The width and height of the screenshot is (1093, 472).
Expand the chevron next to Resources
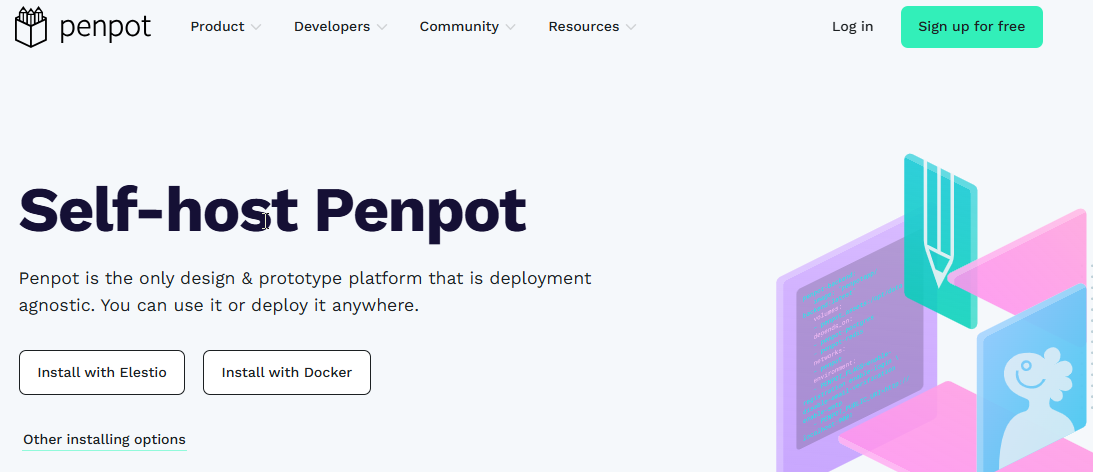(631, 27)
